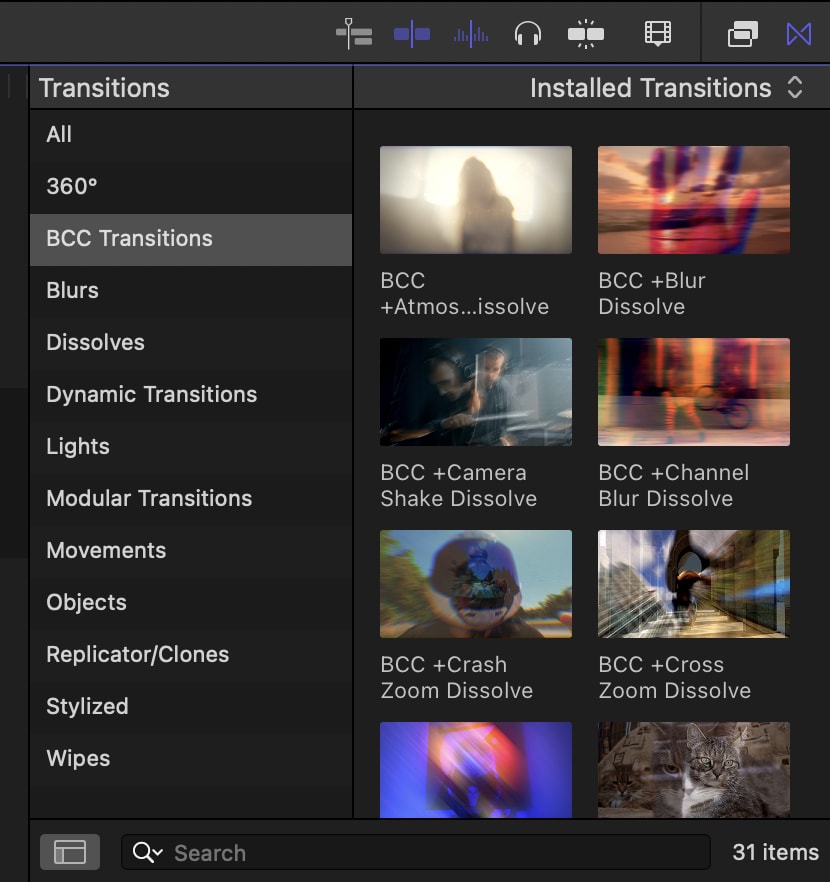
Task: Click the BCC +Crash Zoom Dissolve label
Action: pyautogui.click(x=457, y=678)
